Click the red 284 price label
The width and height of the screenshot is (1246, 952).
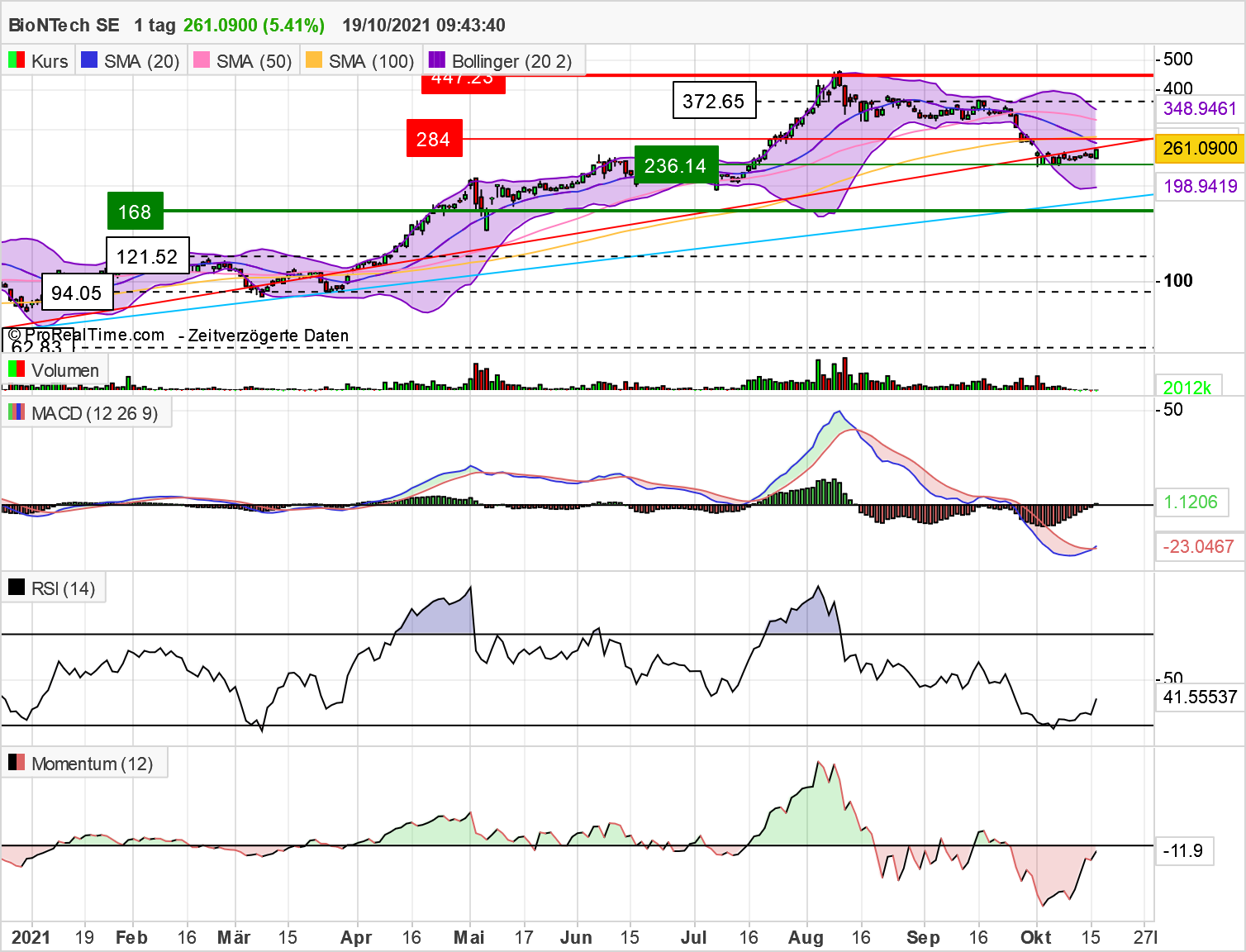point(435,139)
